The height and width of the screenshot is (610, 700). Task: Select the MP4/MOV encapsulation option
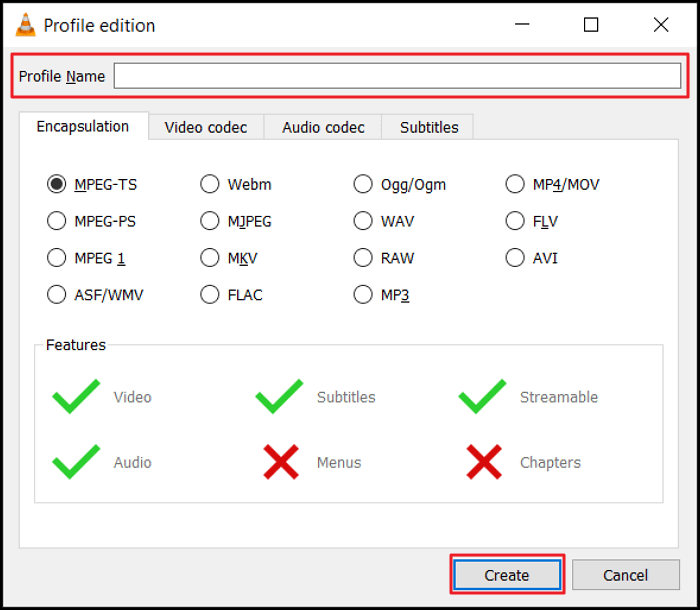click(515, 184)
